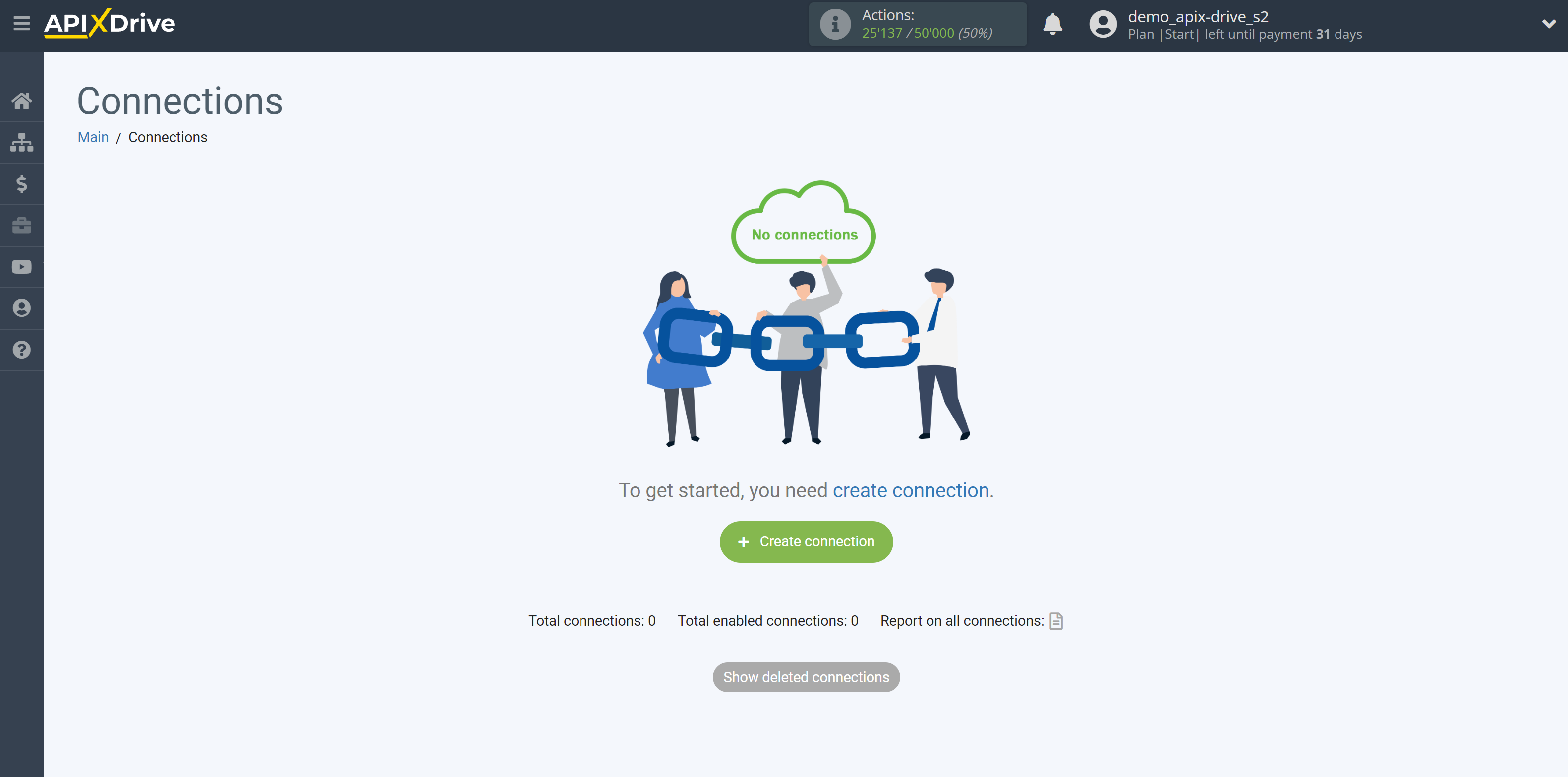The image size is (1568, 777).
Task: Click the Briefcase/tools icon in sidebar
Action: click(22, 225)
